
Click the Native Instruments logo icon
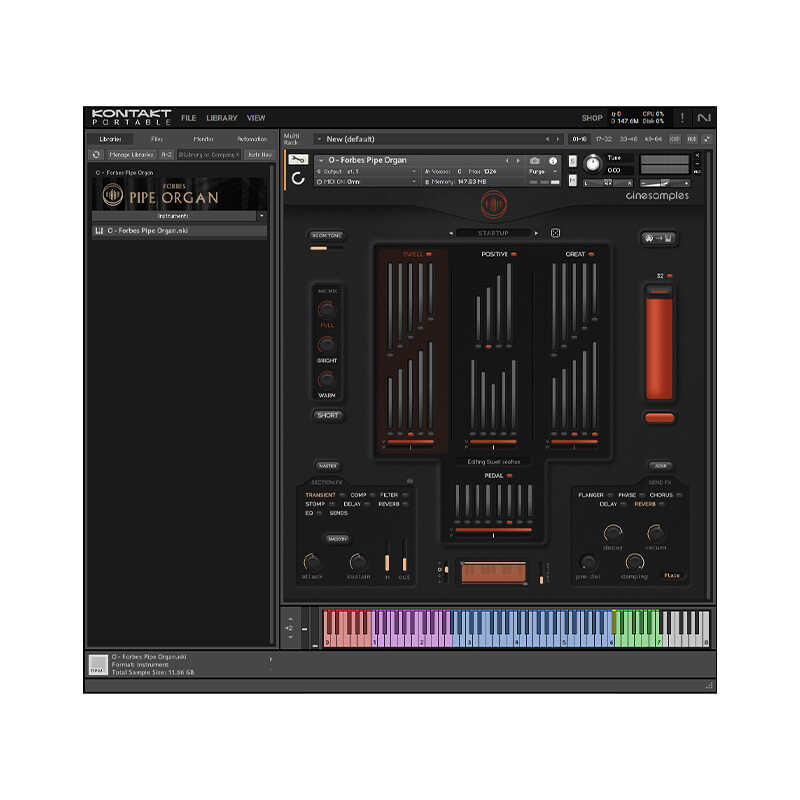704,118
